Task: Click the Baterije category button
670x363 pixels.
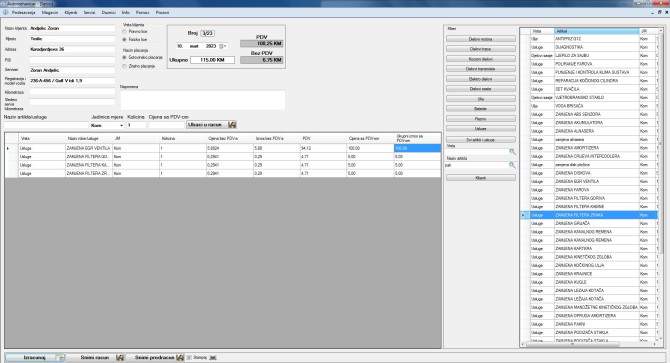Action: (x=481, y=108)
